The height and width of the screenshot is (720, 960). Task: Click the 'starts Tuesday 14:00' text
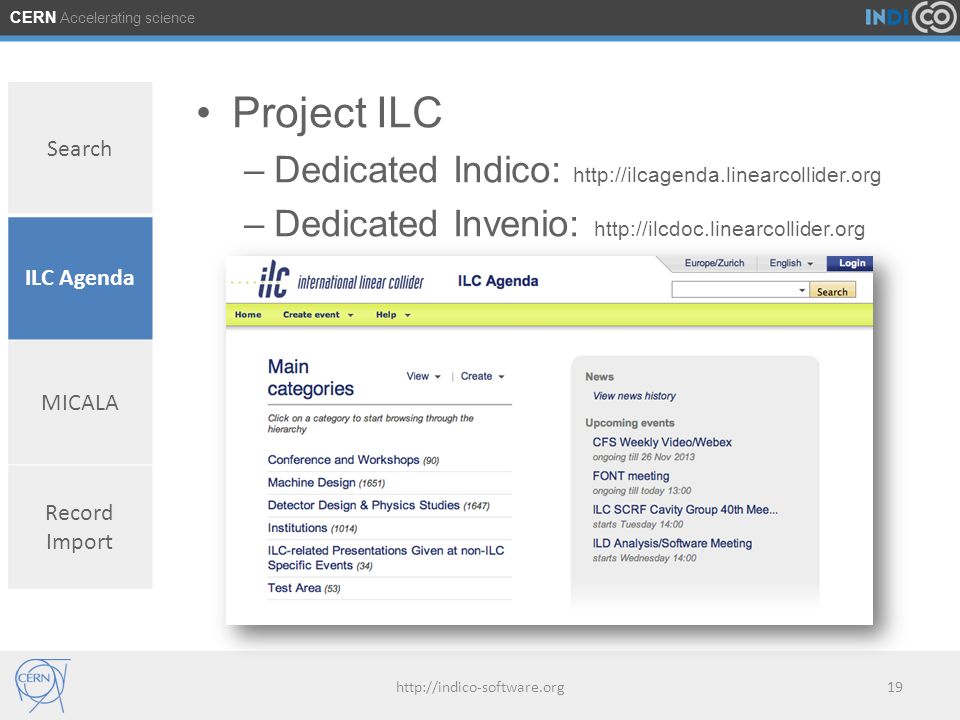click(x=637, y=525)
